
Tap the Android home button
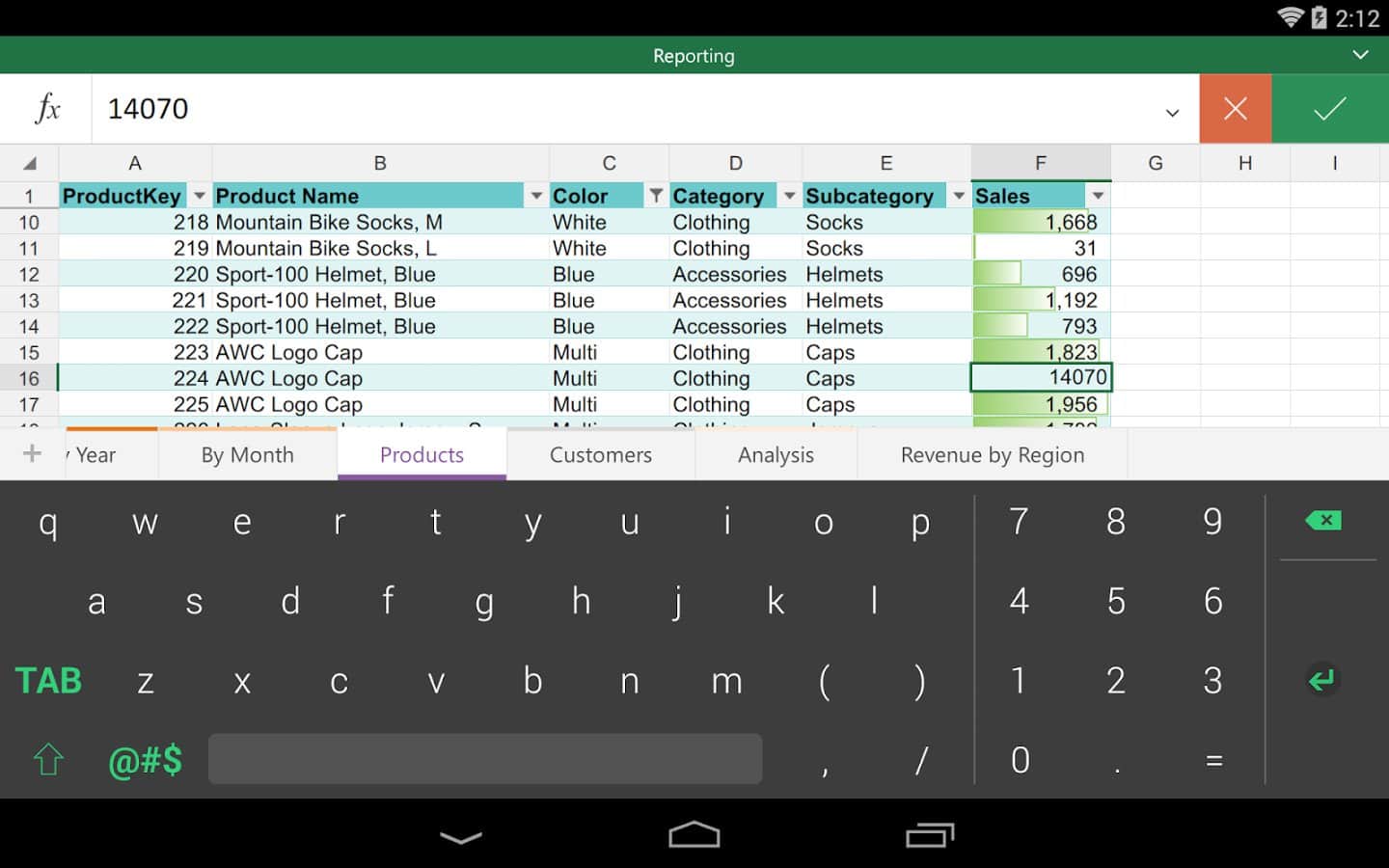pos(694,835)
